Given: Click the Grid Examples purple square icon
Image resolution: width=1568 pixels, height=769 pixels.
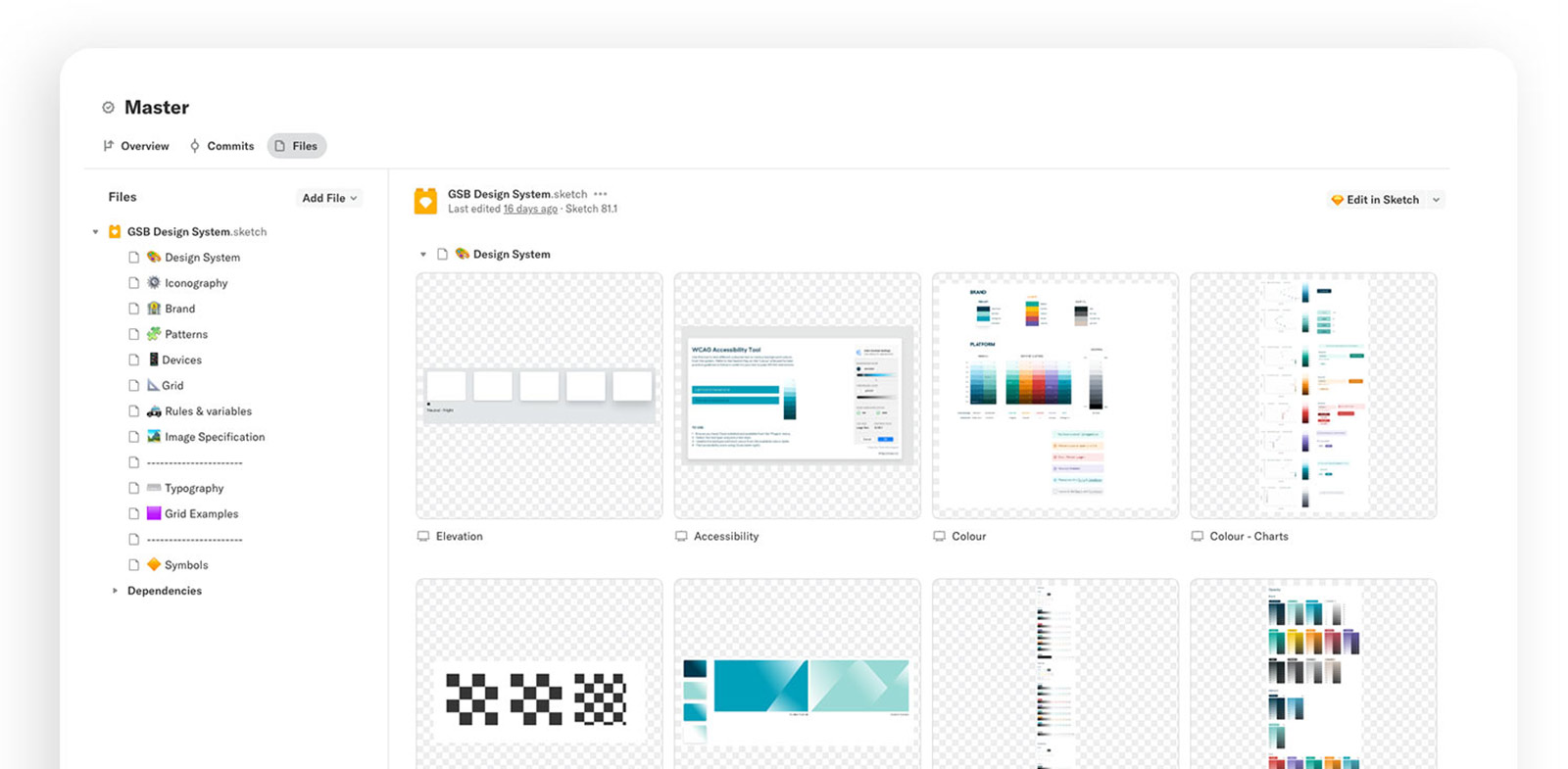Looking at the screenshot, I should click(154, 513).
